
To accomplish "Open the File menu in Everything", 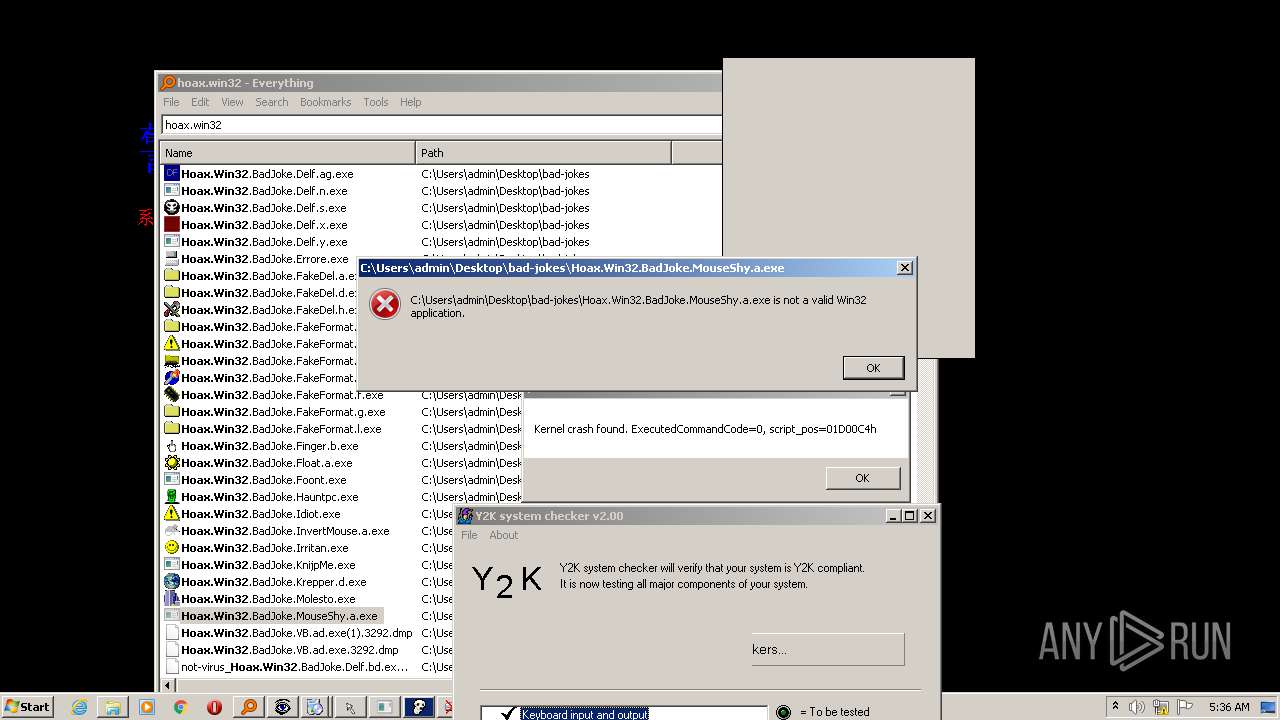I will (x=171, y=102).
